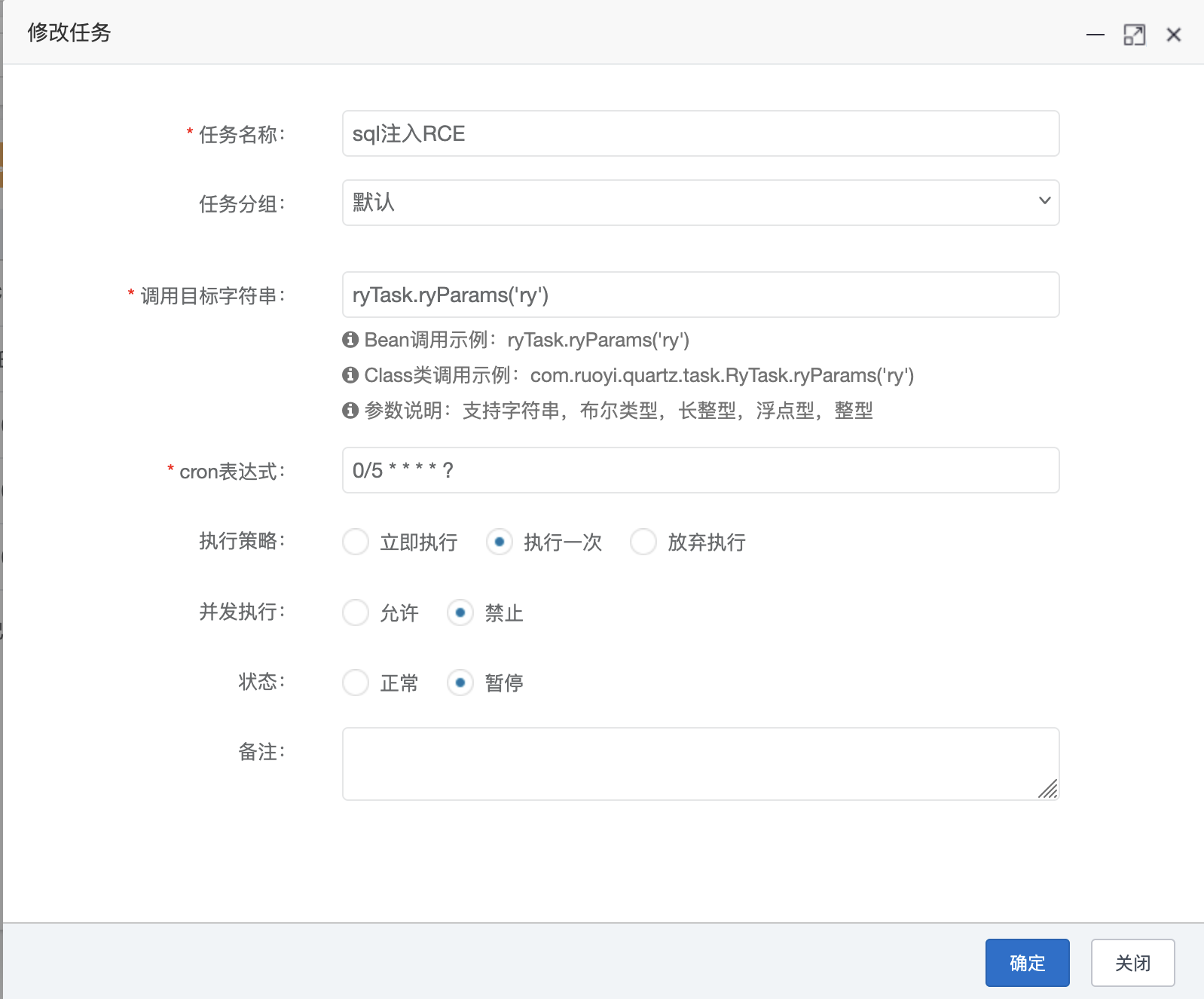Screen dimensions: 1204x999
Task: Focus the 调用目标字符串 input field
Action: click(701, 295)
